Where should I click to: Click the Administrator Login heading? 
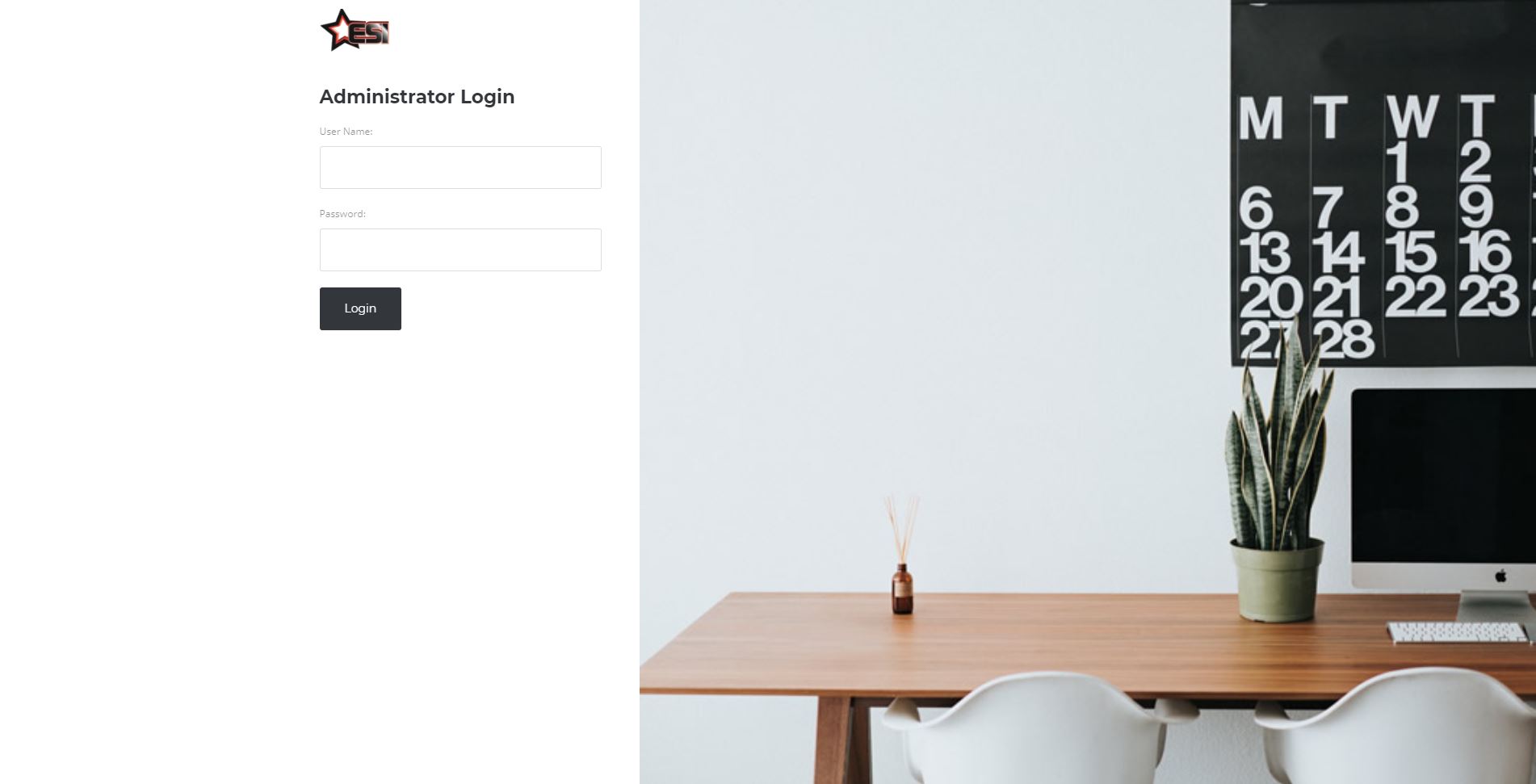[417, 97]
